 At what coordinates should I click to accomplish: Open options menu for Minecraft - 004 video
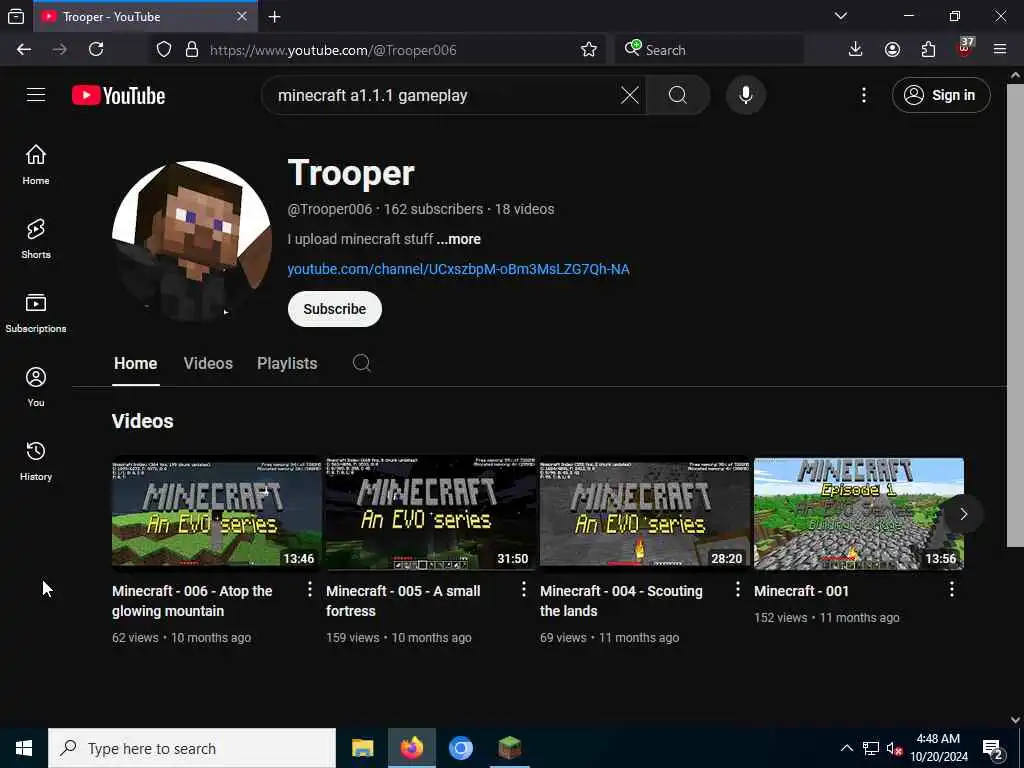pos(738,590)
